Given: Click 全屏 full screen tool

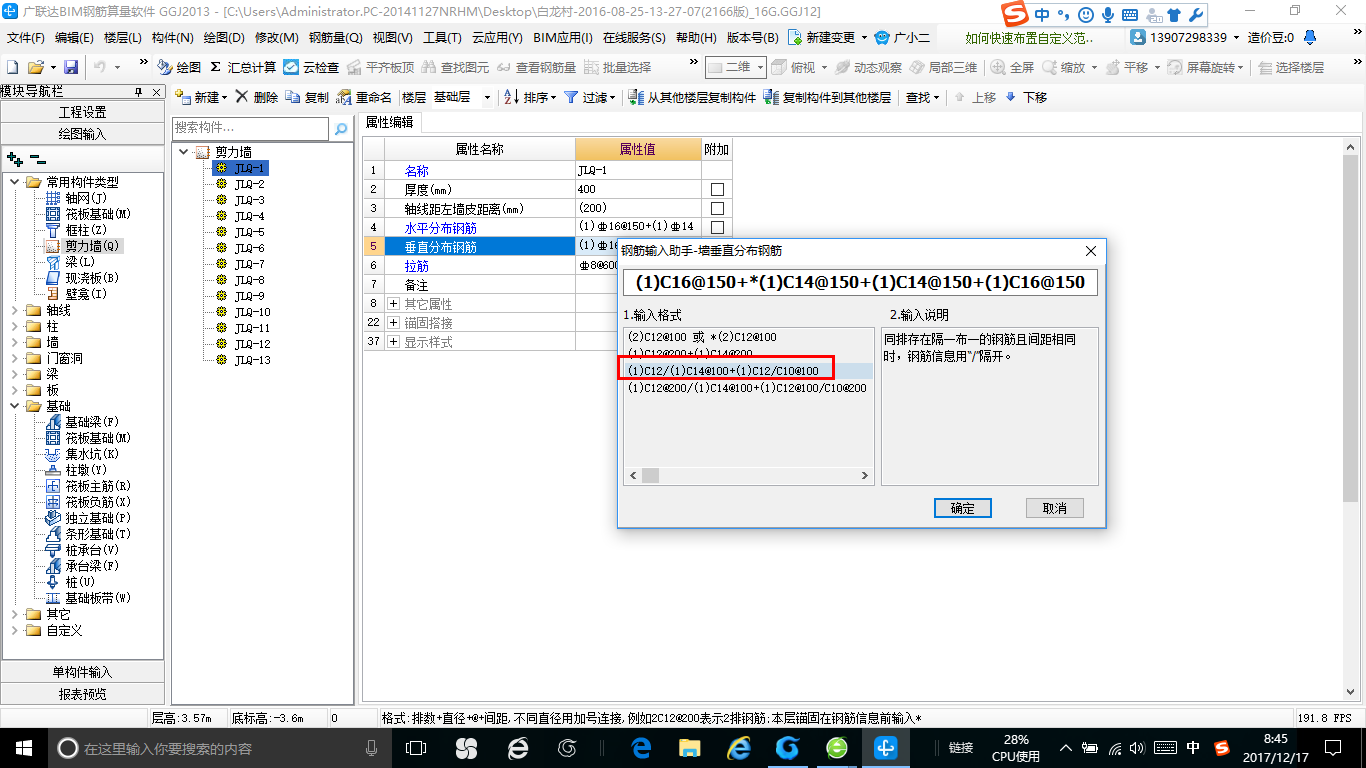Looking at the screenshot, I should [x=1012, y=67].
